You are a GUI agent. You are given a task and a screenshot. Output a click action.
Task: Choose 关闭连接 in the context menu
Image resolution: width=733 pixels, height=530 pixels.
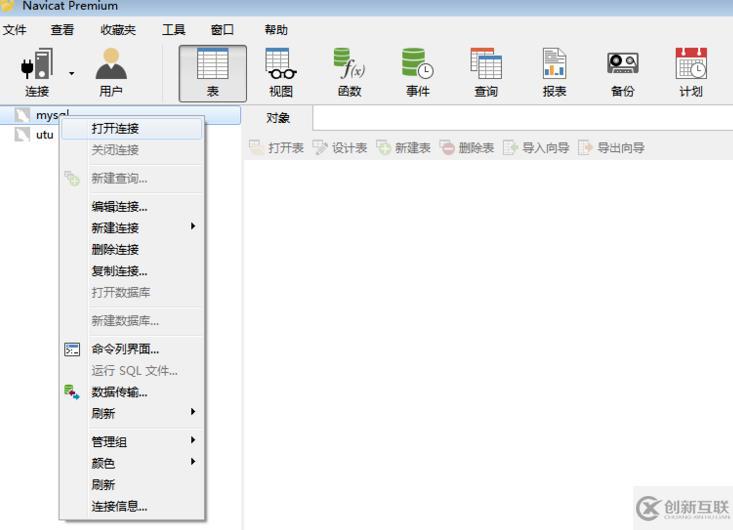(132, 150)
